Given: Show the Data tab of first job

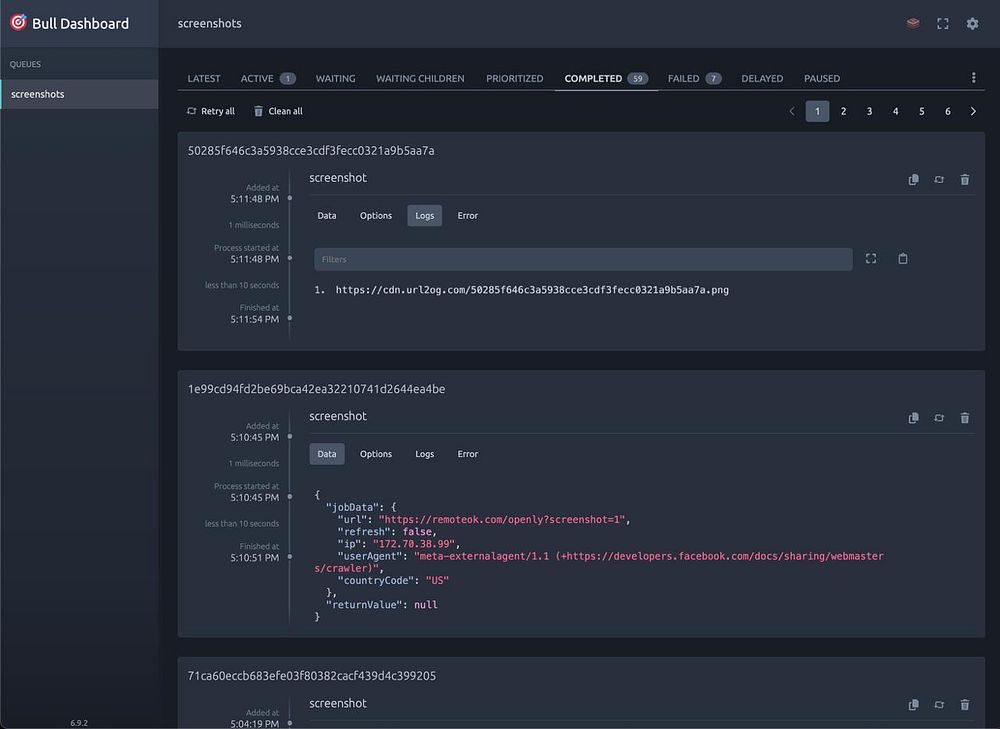Looking at the screenshot, I should click(x=327, y=216).
